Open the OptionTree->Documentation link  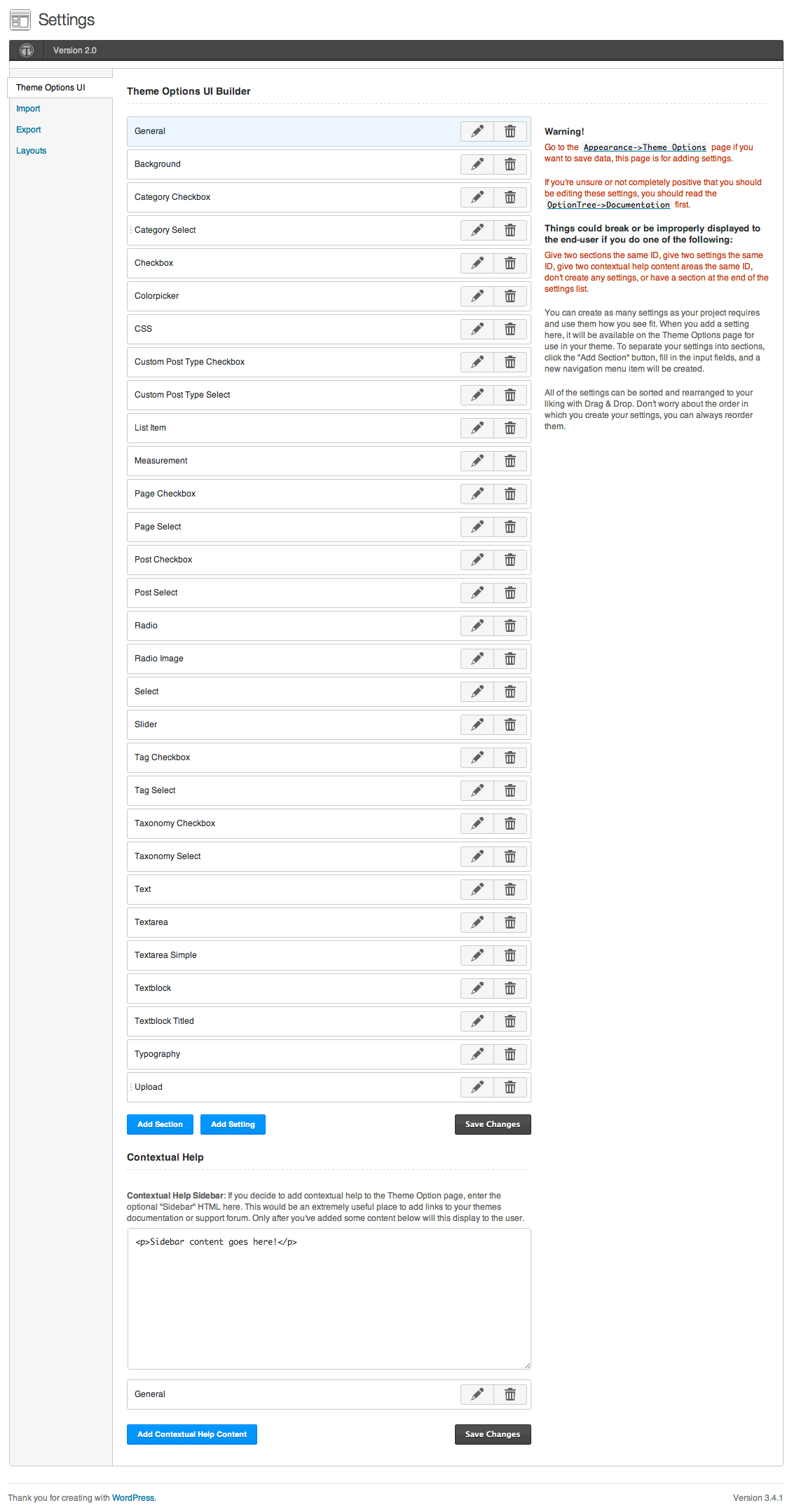[x=608, y=205]
